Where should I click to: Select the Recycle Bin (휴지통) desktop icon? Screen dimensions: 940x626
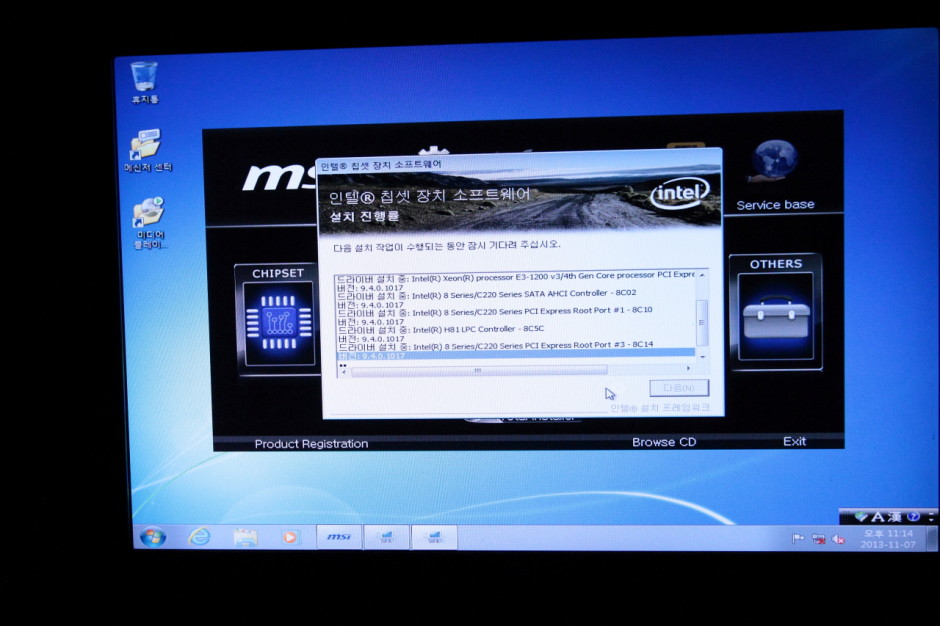pos(144,82)
